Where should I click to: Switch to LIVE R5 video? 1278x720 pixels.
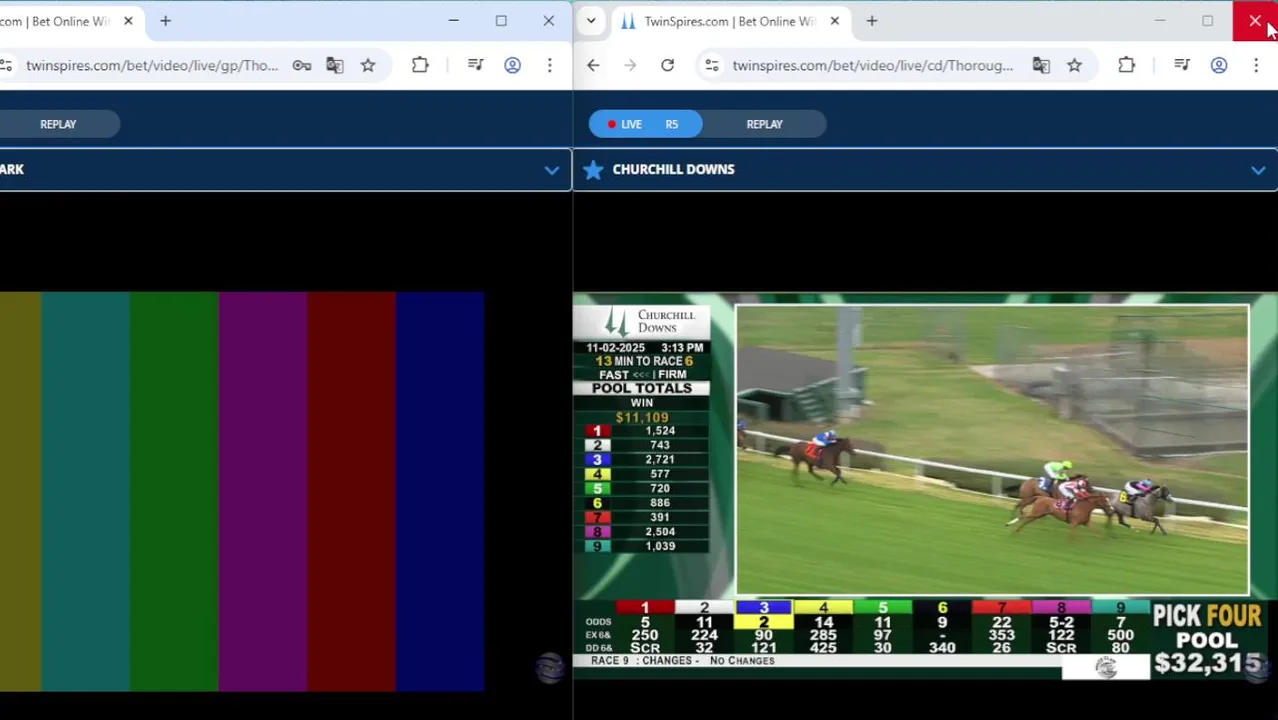point(645,124)
